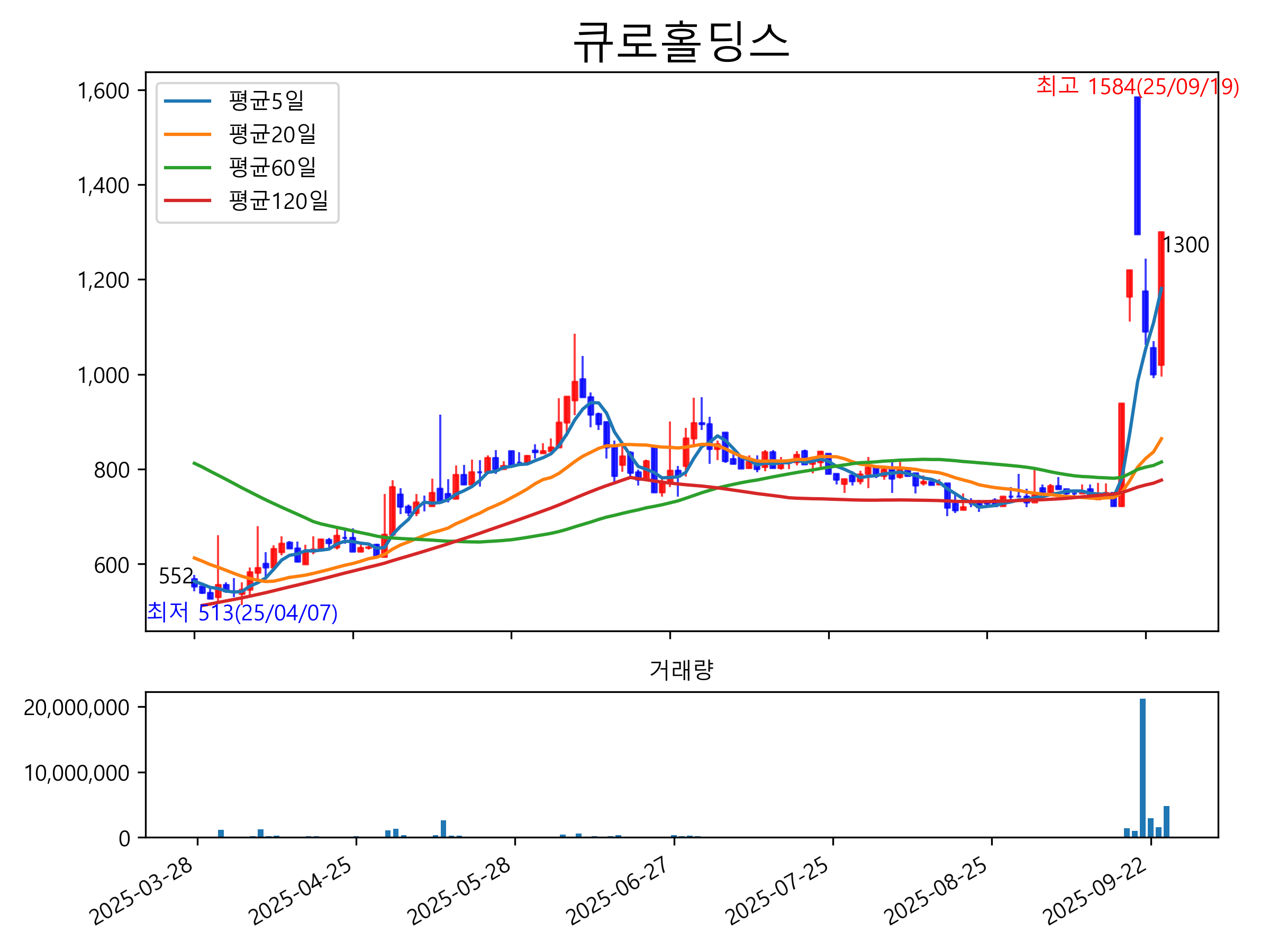Viewport: 1270px width, 952px height.
Task: Click the green 평균60일 legend line
Action: point(187,168)
